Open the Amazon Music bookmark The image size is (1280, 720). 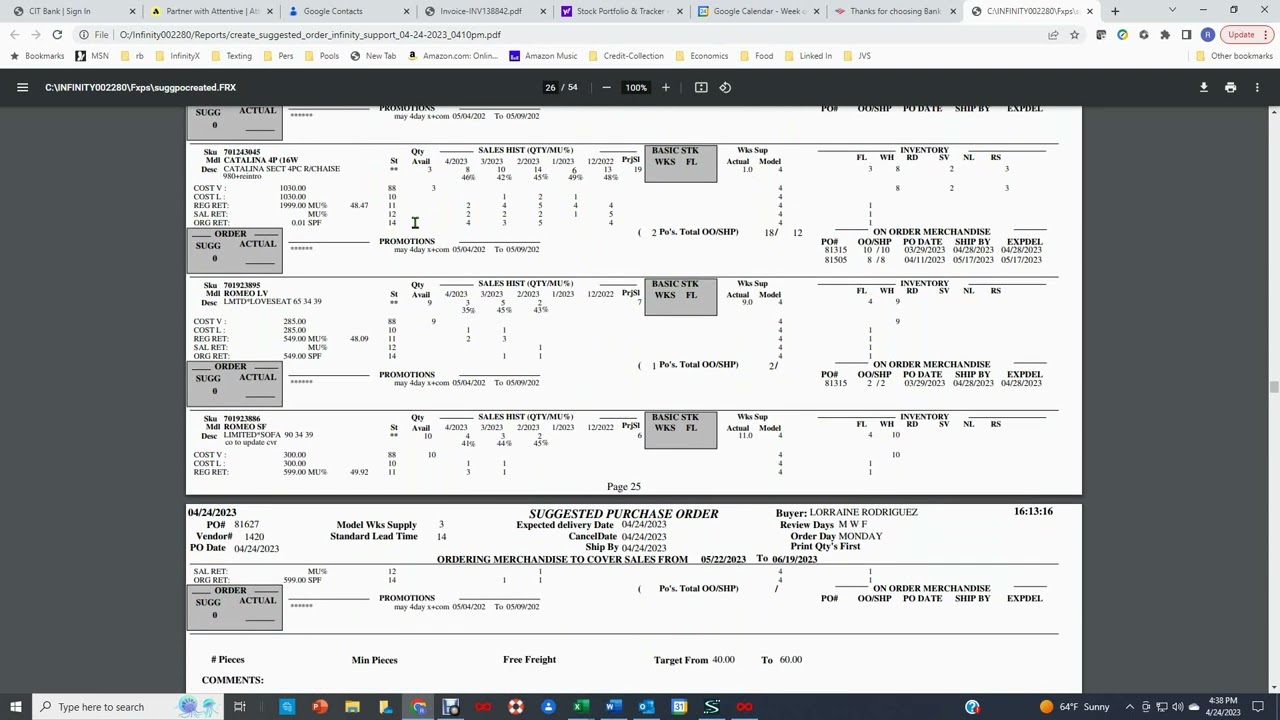tap(543, 56)
